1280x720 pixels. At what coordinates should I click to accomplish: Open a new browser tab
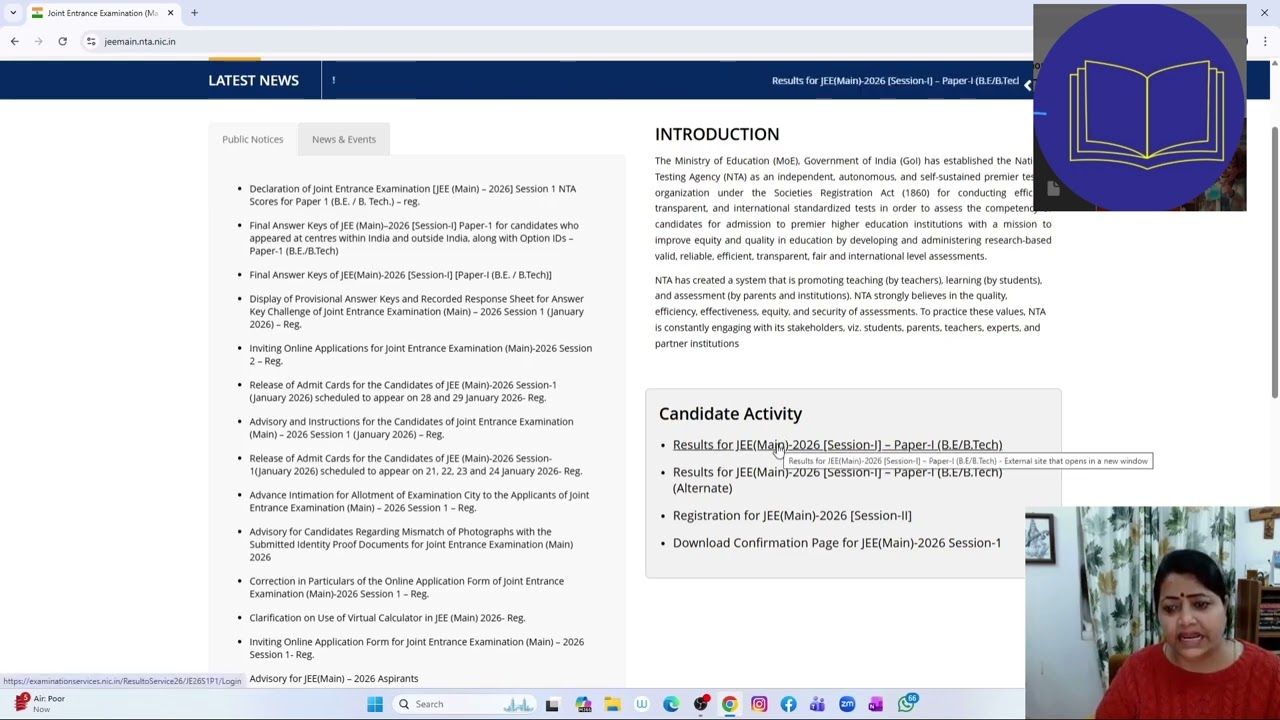(x=194, y=13)
